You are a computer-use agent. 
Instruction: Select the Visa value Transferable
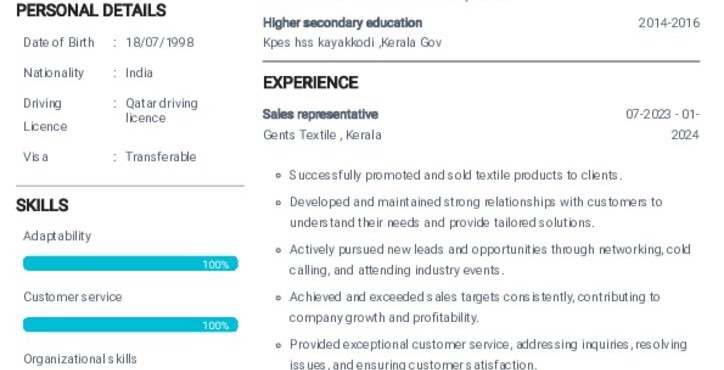[x=161, y=157]
